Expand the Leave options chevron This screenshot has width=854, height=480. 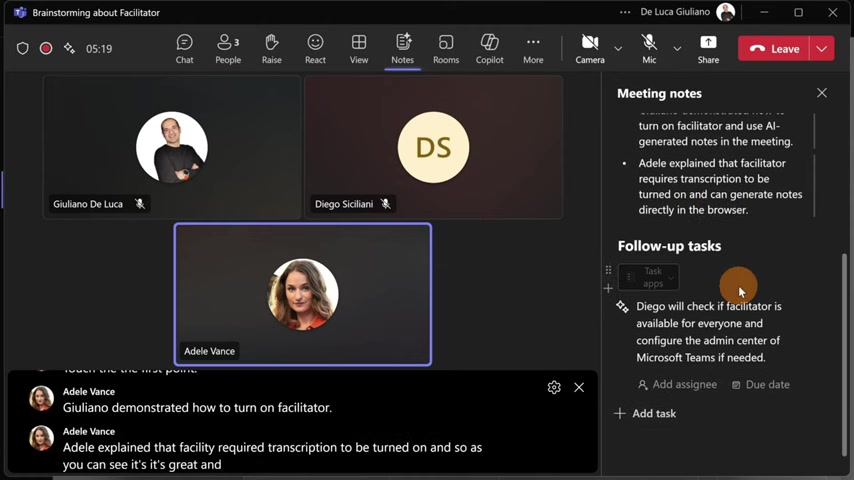[x=822, y=48]
